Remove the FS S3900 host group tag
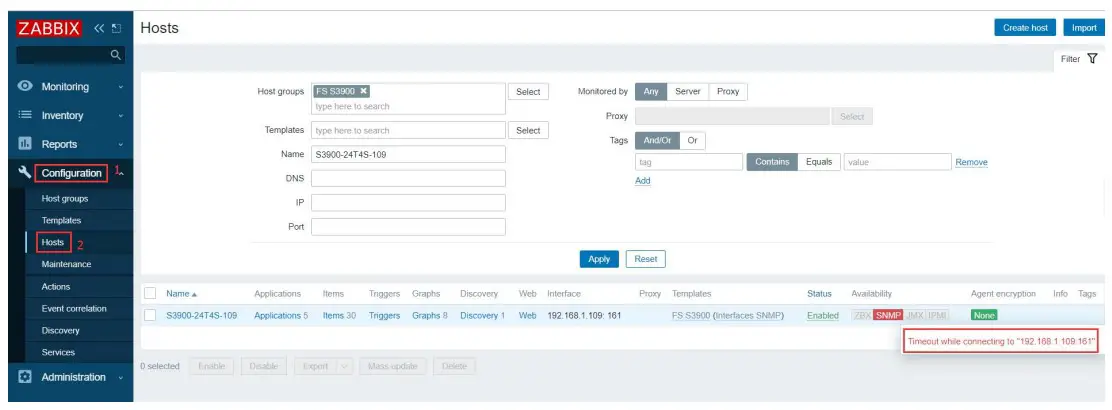Viewport: 1112px width, 410px height. [364, 91]
